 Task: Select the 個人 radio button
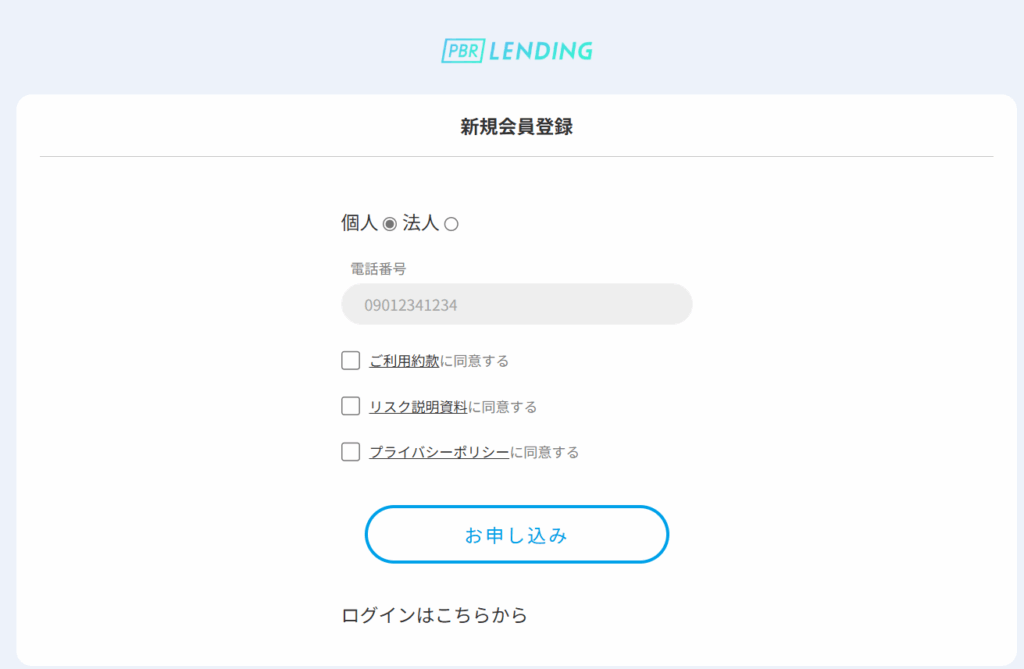coord(390,224)
